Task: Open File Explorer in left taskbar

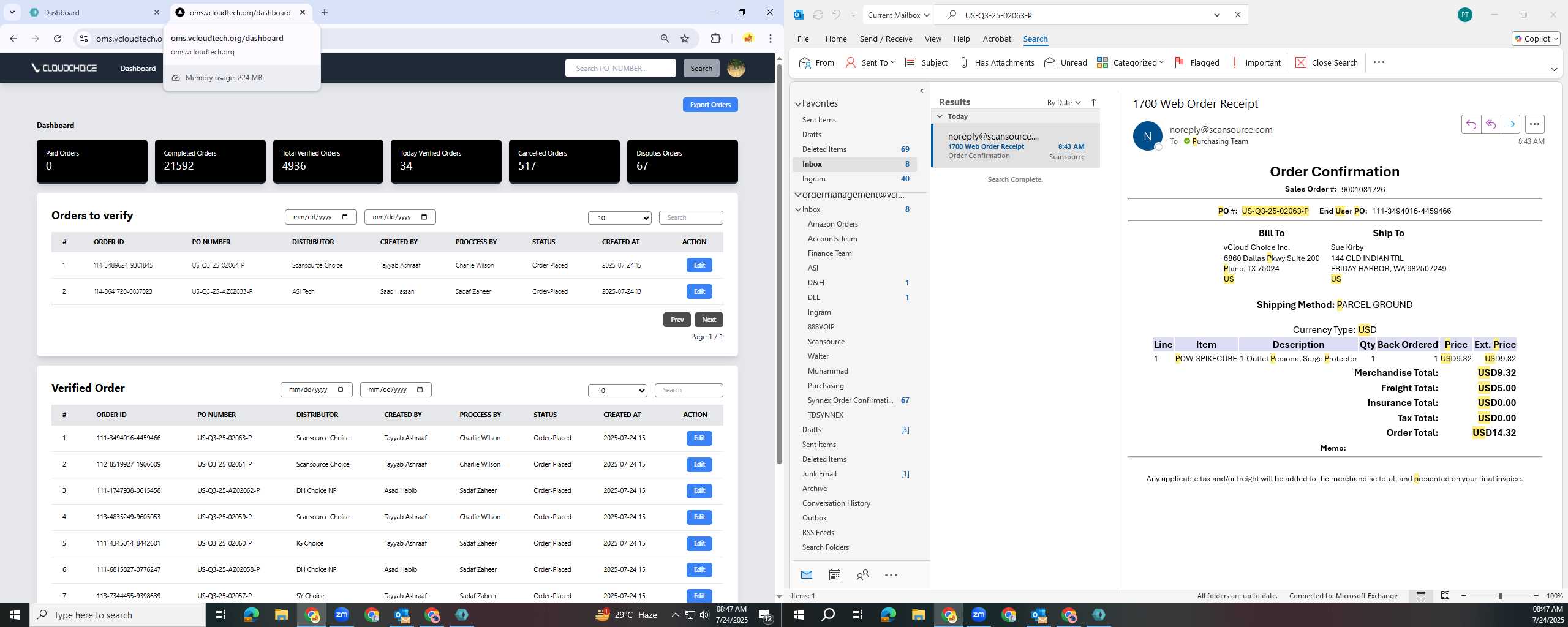Action: coord(281,615)
